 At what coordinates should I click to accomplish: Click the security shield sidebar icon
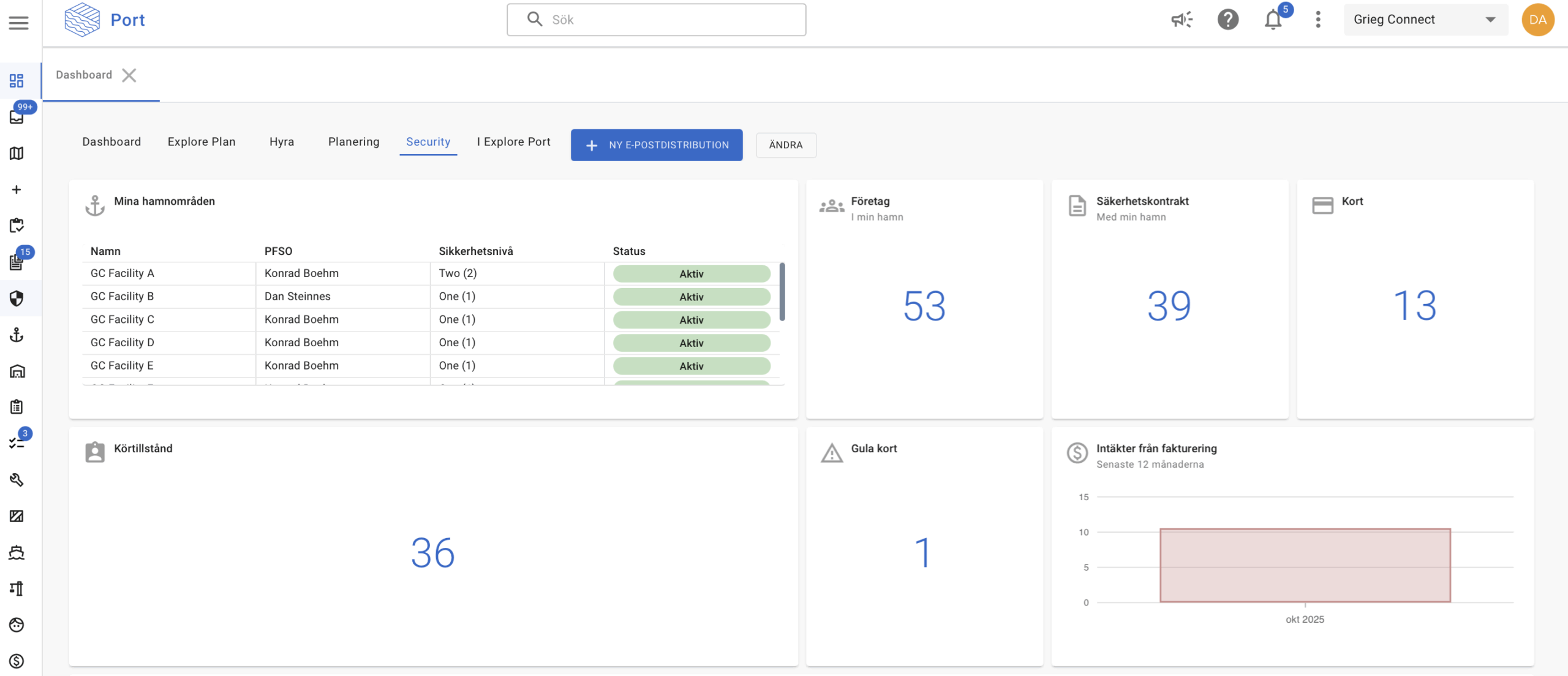[17, 298]
